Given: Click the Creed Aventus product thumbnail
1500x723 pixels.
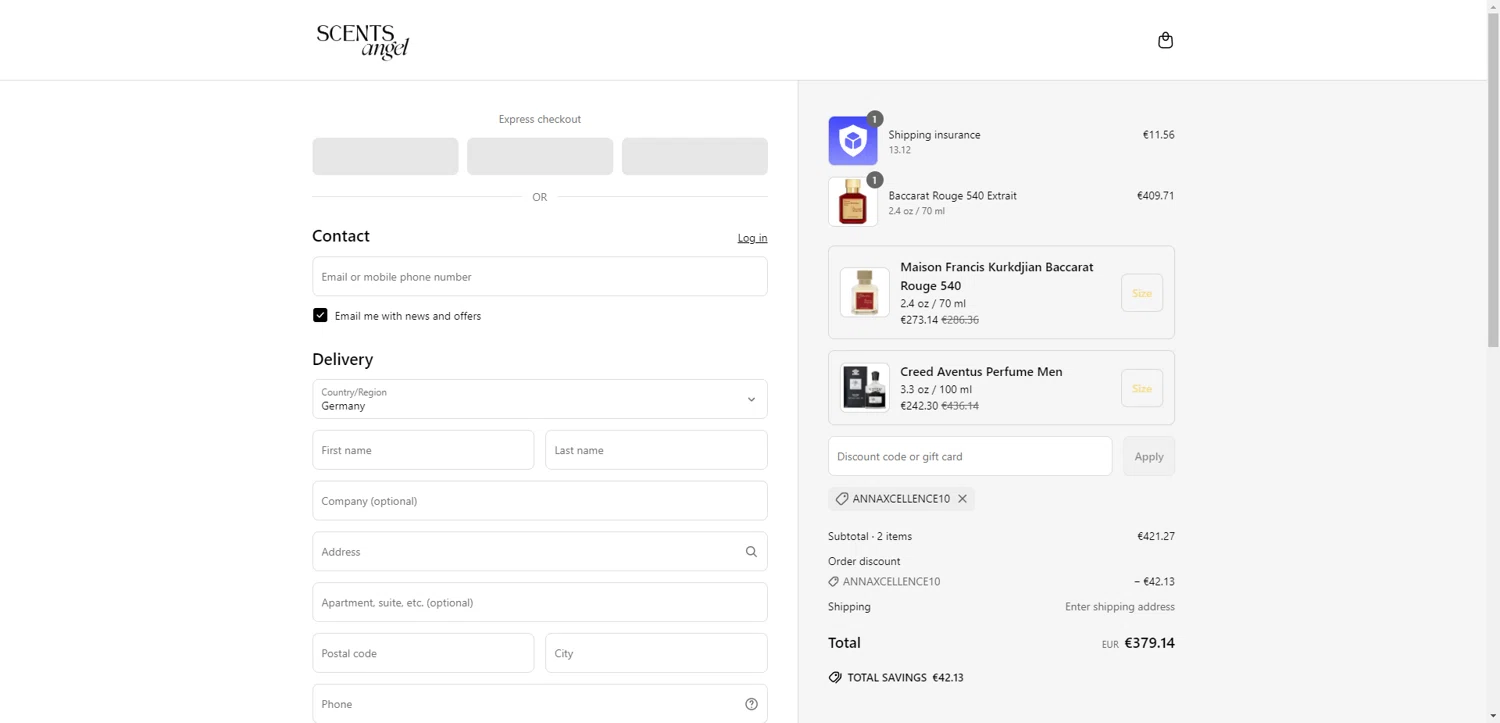Looking at the screenshot, I should click(x=865, y=388).
